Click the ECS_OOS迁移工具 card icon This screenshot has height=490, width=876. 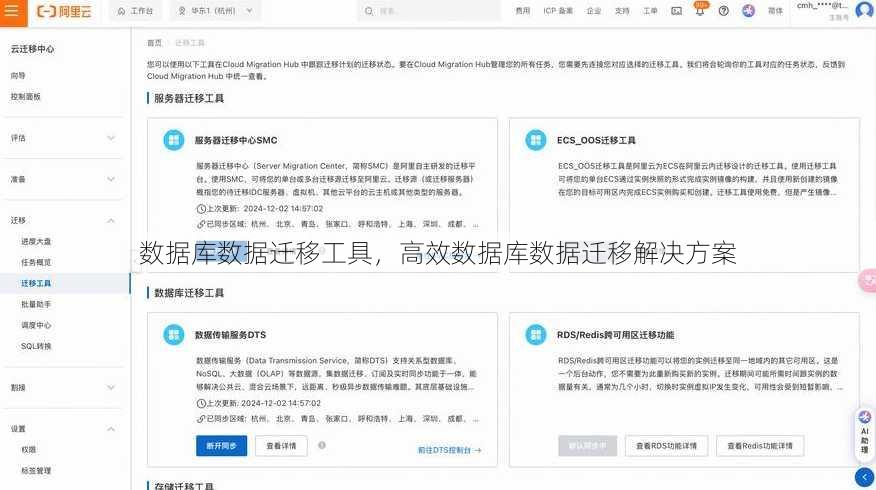536,140
